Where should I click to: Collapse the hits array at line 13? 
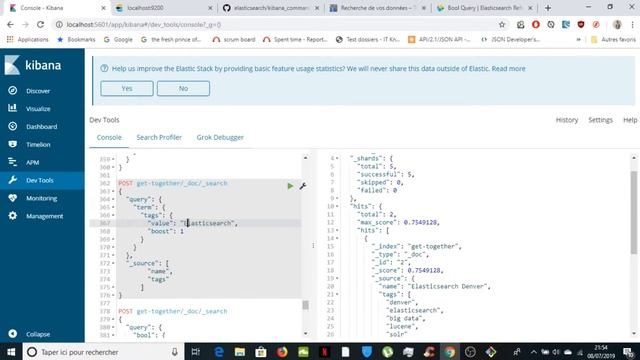pyautogui.click(x=337, y=231)
